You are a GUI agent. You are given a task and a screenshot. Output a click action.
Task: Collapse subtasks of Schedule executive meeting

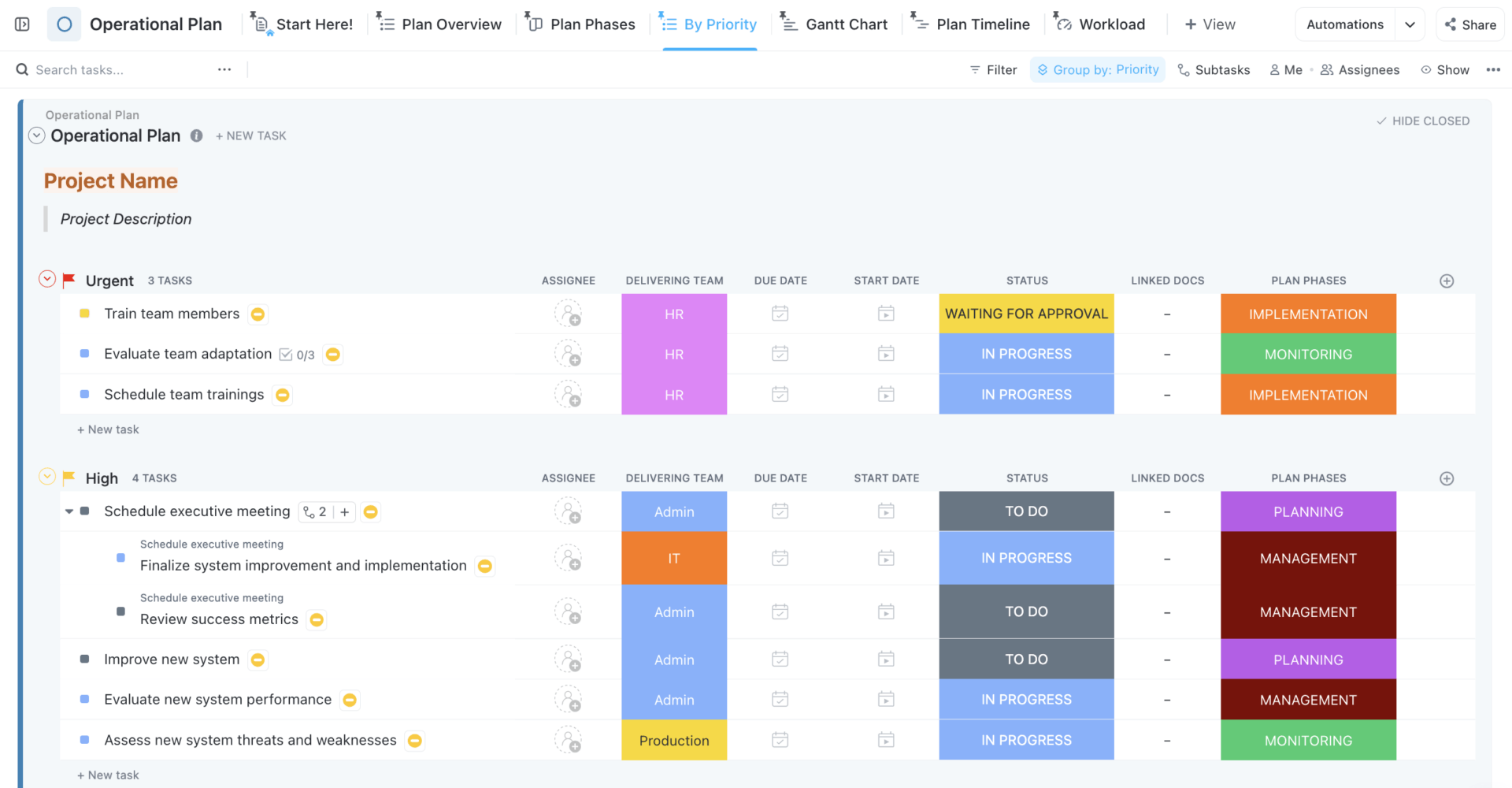(69, 511)
